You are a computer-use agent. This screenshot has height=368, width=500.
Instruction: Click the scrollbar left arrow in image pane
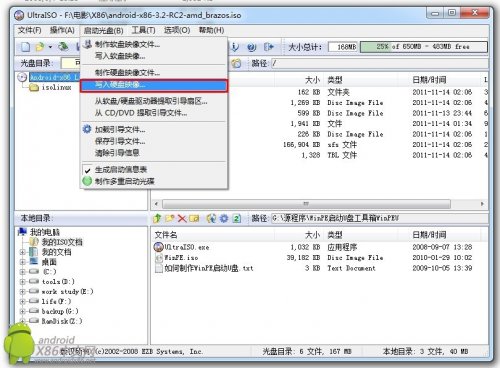(x=156, y=203)
